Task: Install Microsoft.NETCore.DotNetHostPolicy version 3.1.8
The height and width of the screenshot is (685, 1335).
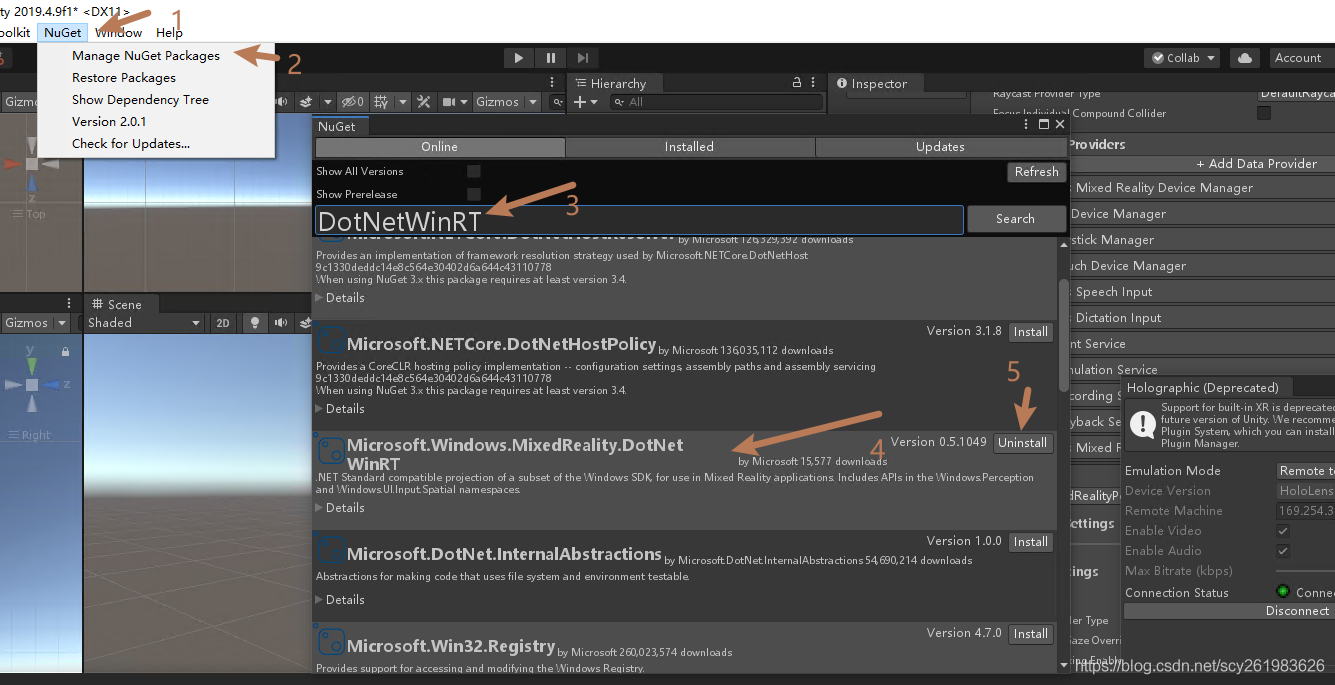Action: coord(1030,332)
